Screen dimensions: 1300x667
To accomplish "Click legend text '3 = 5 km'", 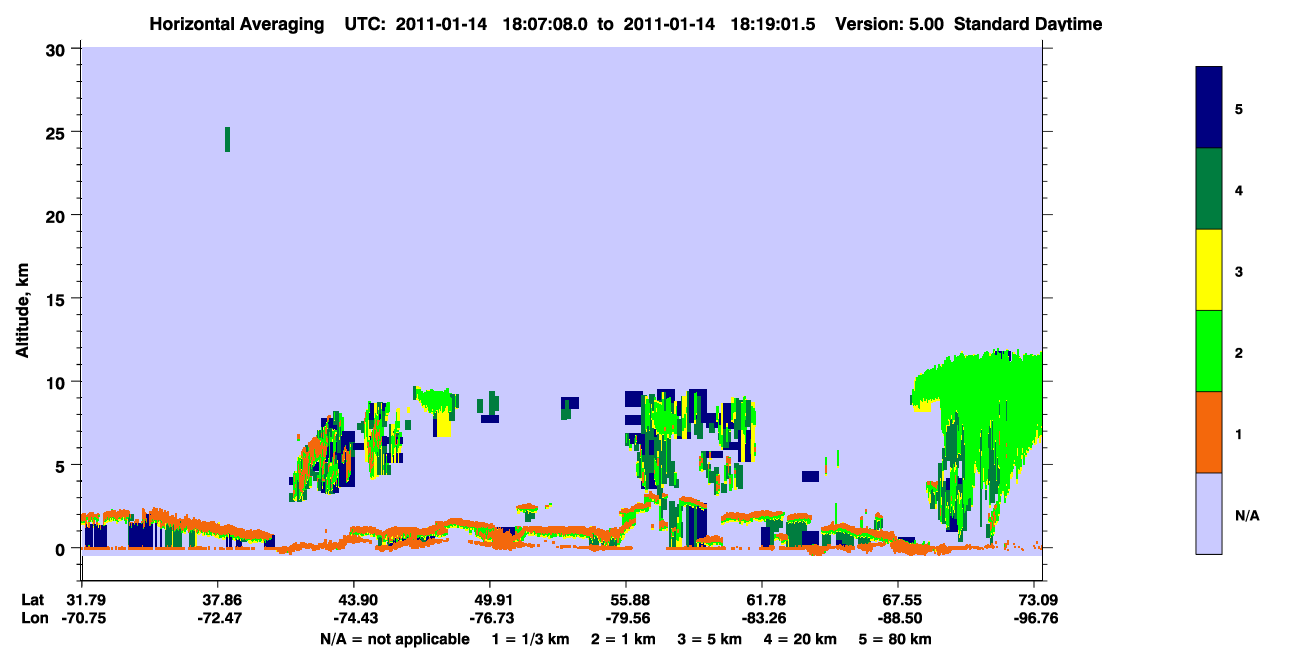I will tap(710, 639).
